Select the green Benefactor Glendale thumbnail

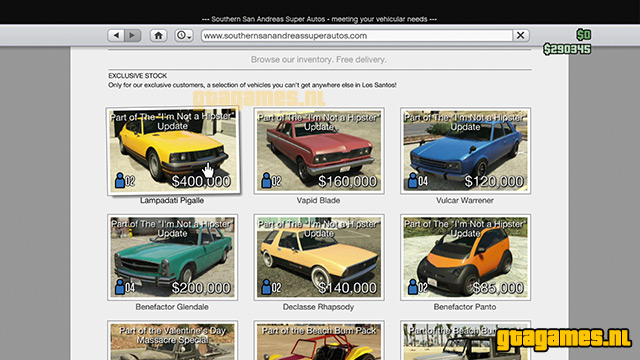pos(172,258)
